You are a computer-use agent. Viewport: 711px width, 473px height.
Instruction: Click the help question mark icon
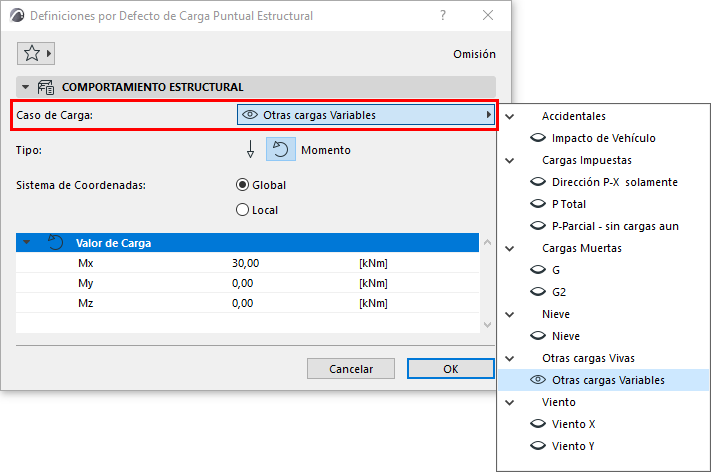coord(442,16)
